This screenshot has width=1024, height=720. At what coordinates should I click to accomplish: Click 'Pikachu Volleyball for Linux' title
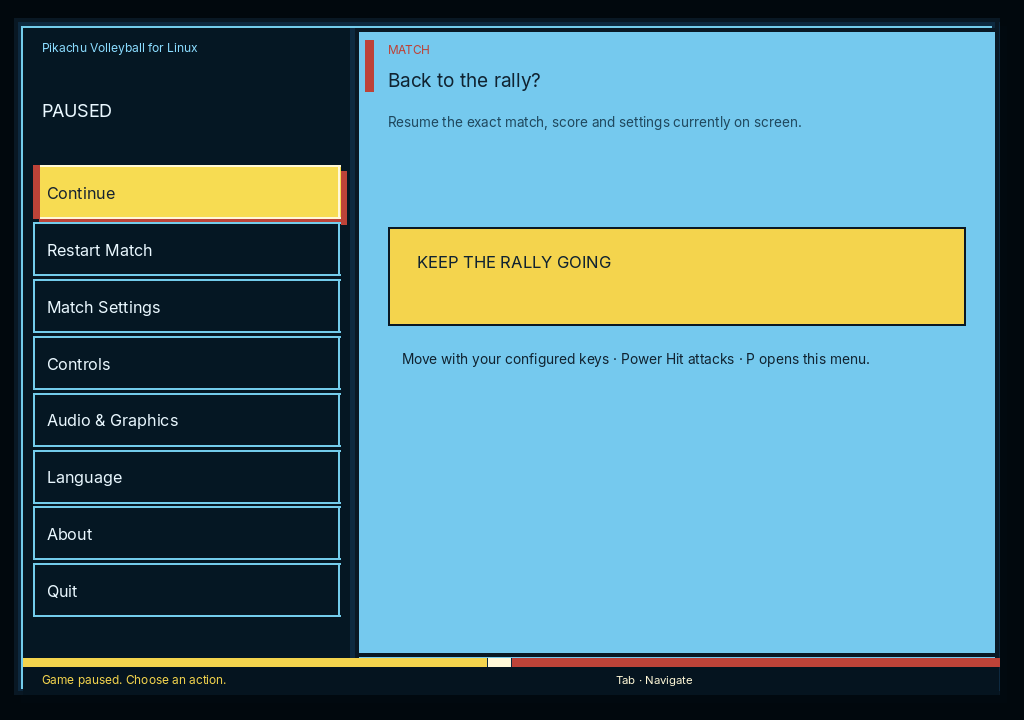click(120, 48)
